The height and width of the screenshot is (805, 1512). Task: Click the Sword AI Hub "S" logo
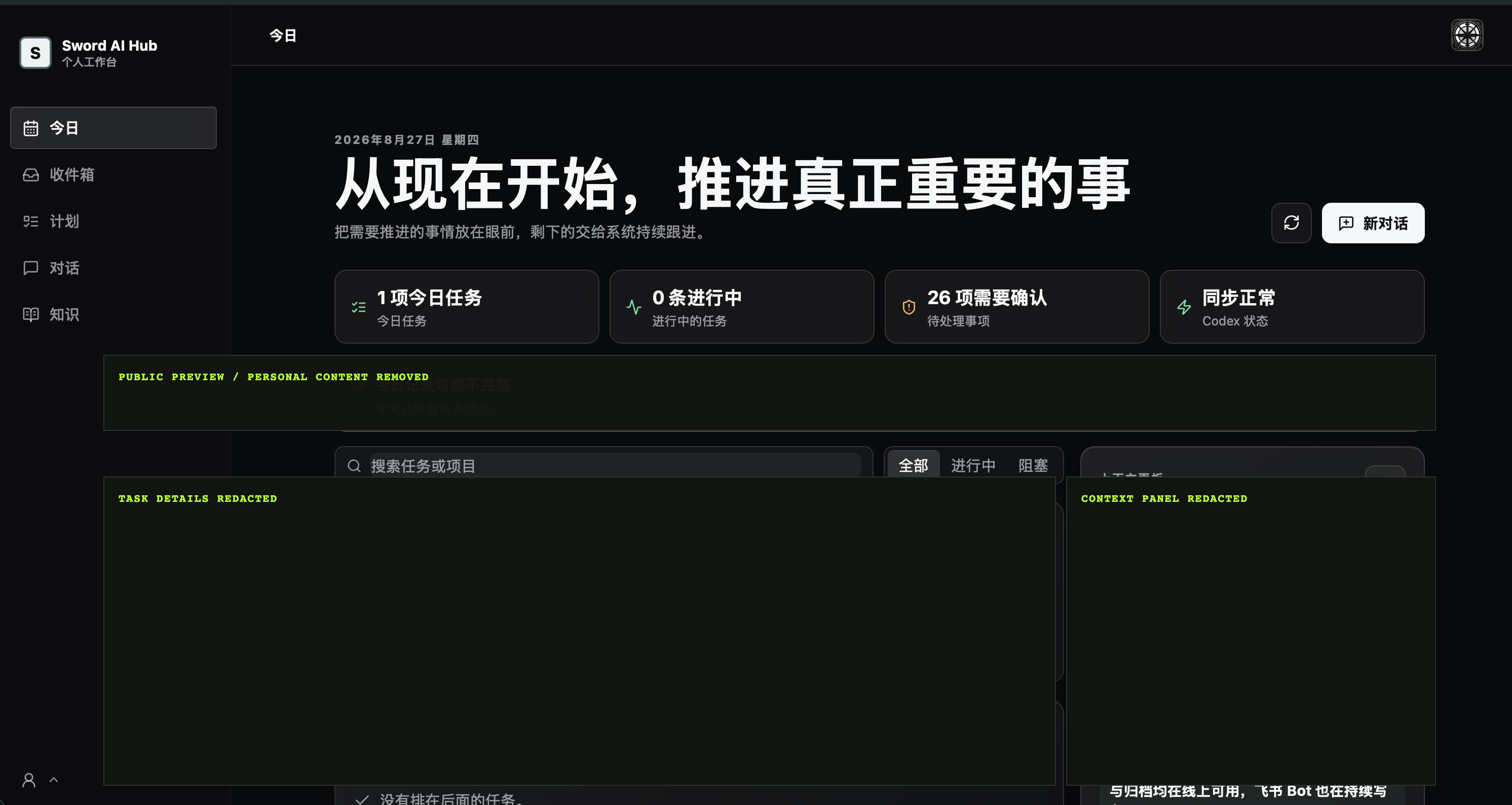(35, 53)
